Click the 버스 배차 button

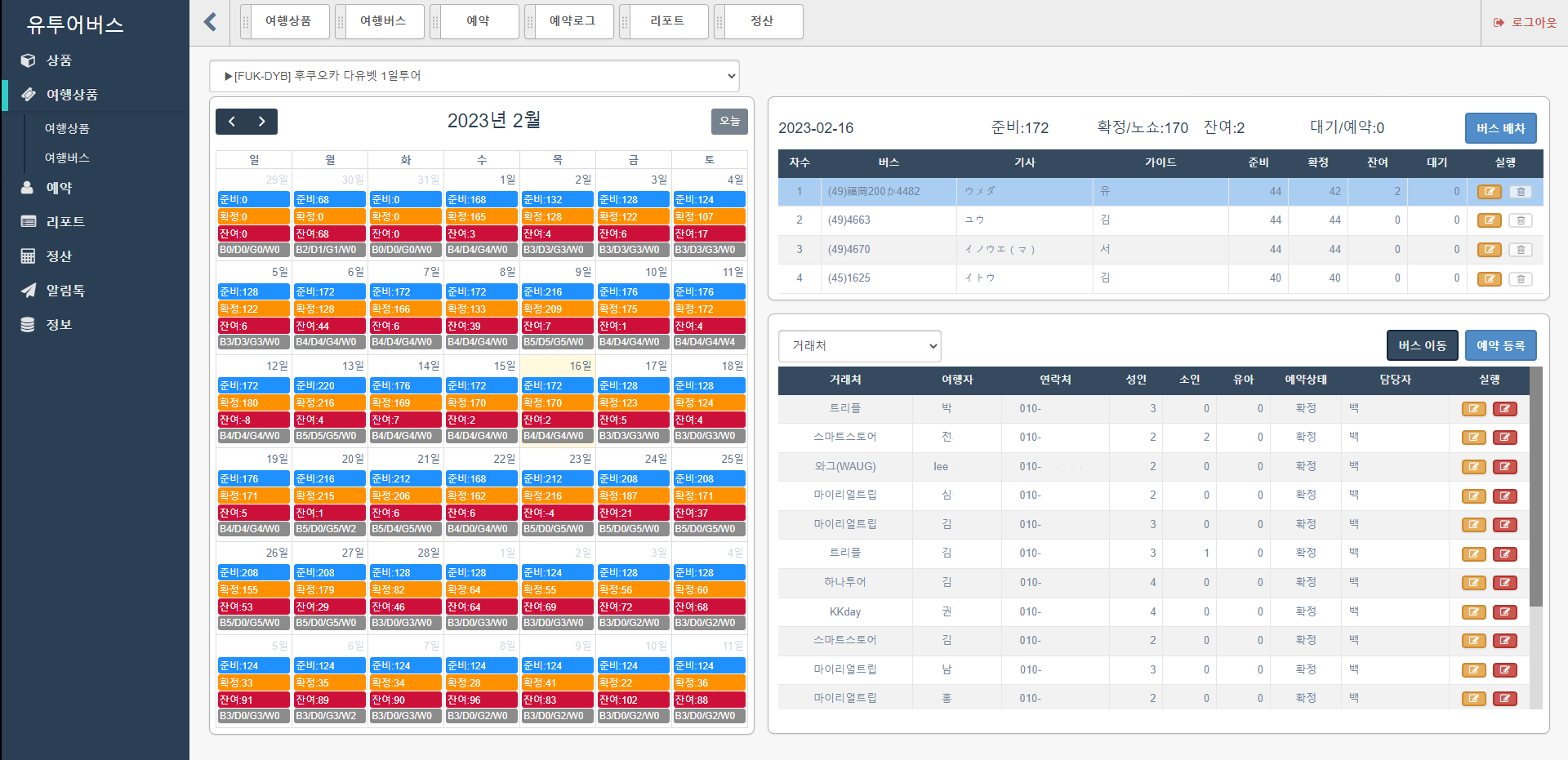[x=1500, y=128]
